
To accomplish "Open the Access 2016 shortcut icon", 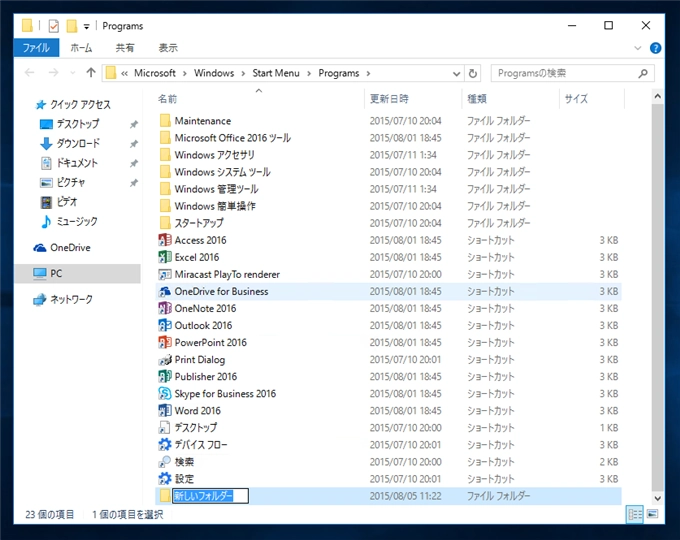I will [x=165, y=240].
